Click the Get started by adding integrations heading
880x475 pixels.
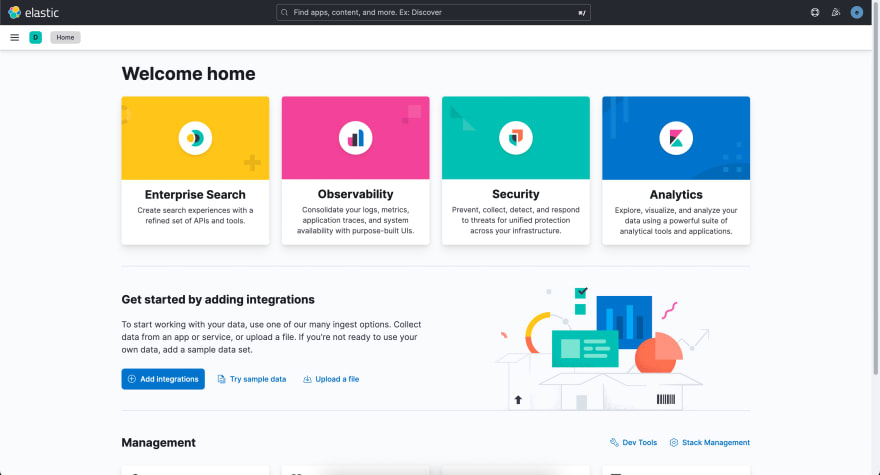click(x=218, y=299)
